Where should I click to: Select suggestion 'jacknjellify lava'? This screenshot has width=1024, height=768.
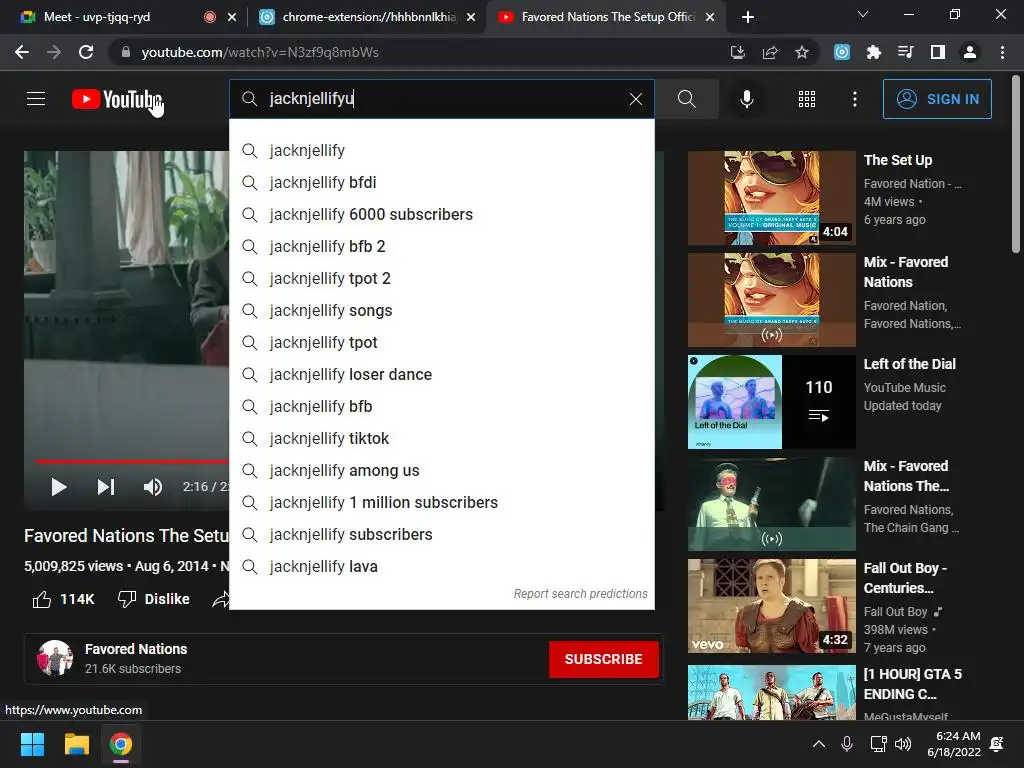(442, 566)
